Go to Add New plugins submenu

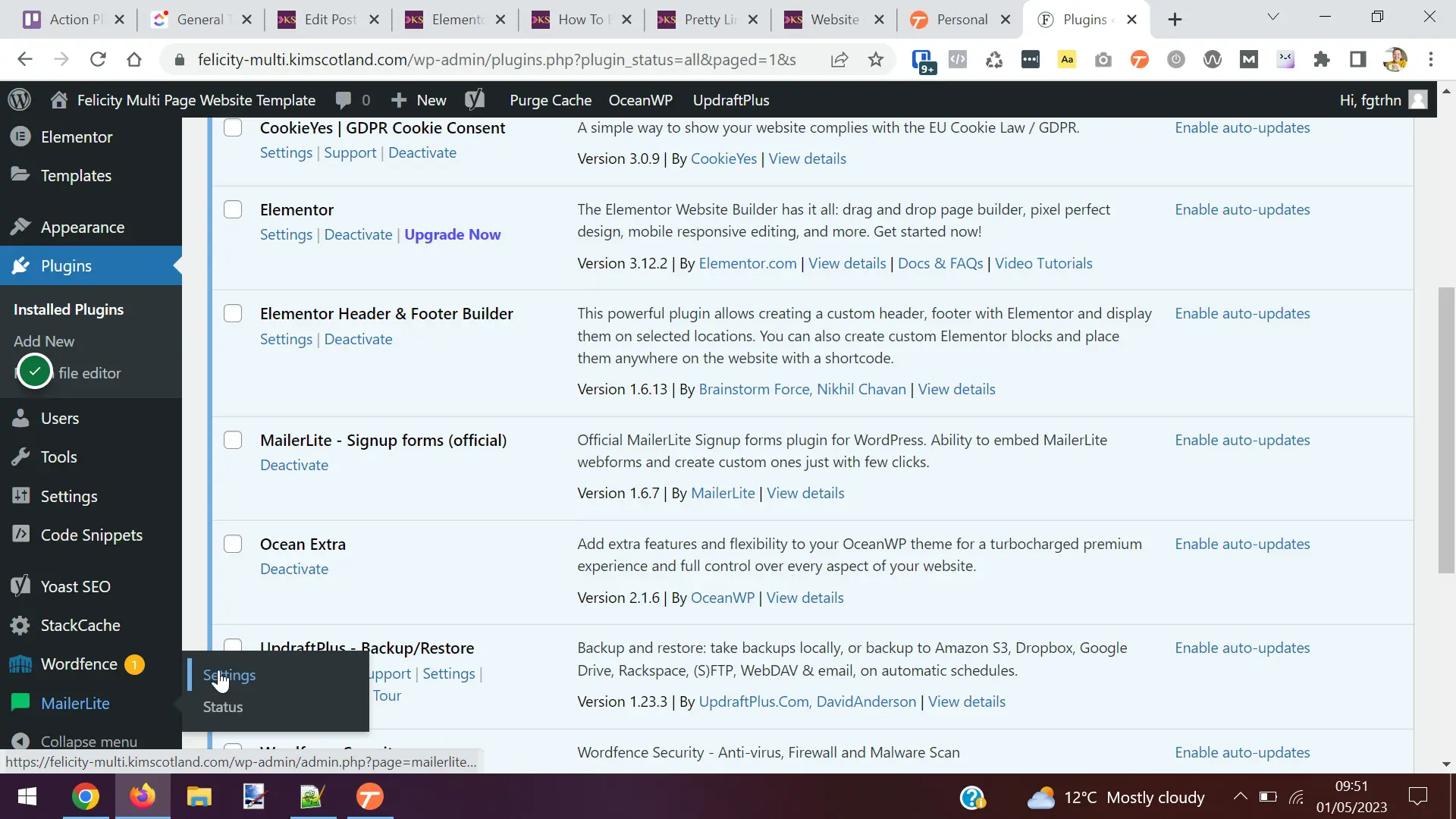tap(44, 341)
